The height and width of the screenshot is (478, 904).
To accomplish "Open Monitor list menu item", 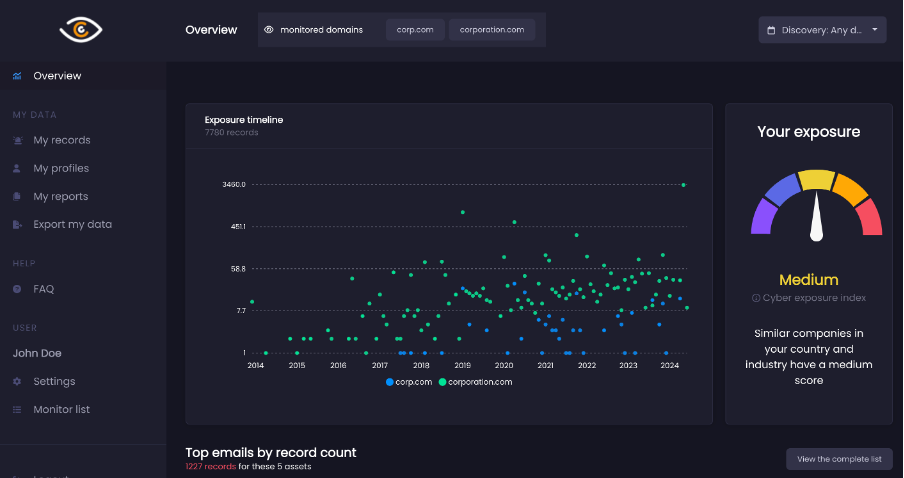I will point(61,409).
